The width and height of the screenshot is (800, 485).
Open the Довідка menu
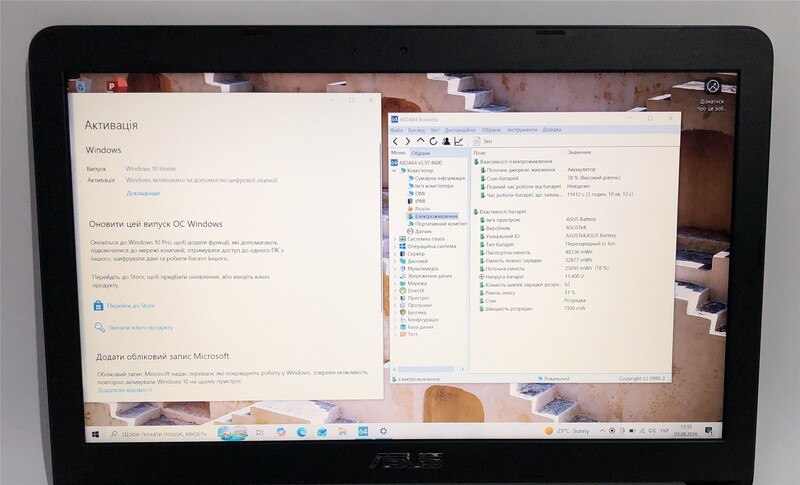coord(552,130)
